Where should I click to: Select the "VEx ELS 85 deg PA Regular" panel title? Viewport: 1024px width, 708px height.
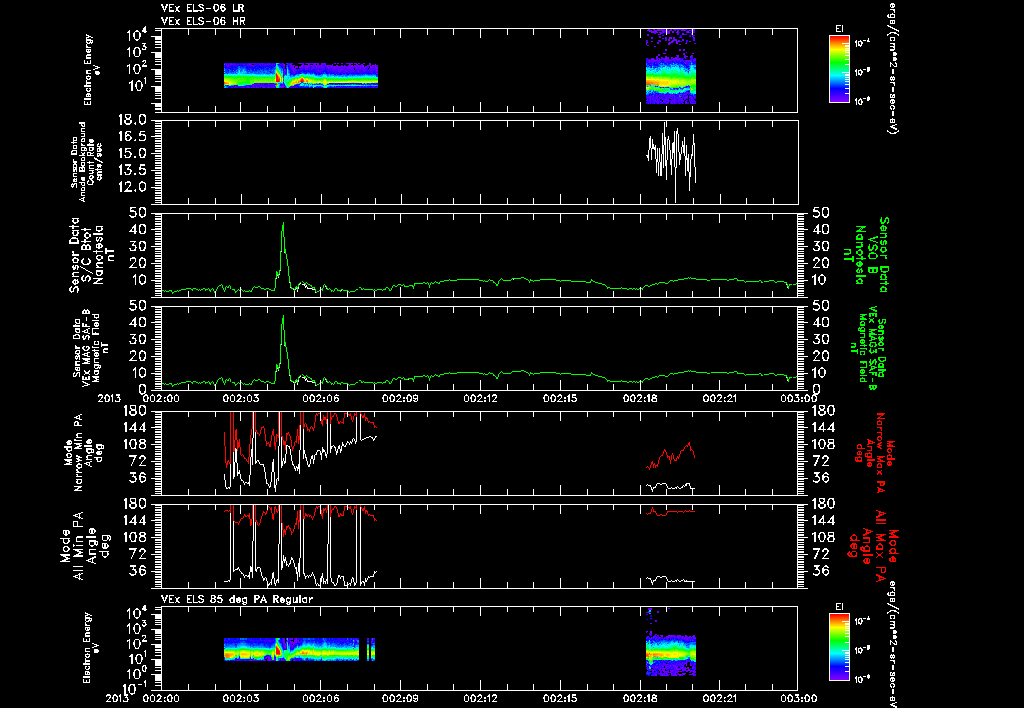[x=237, y=599]
